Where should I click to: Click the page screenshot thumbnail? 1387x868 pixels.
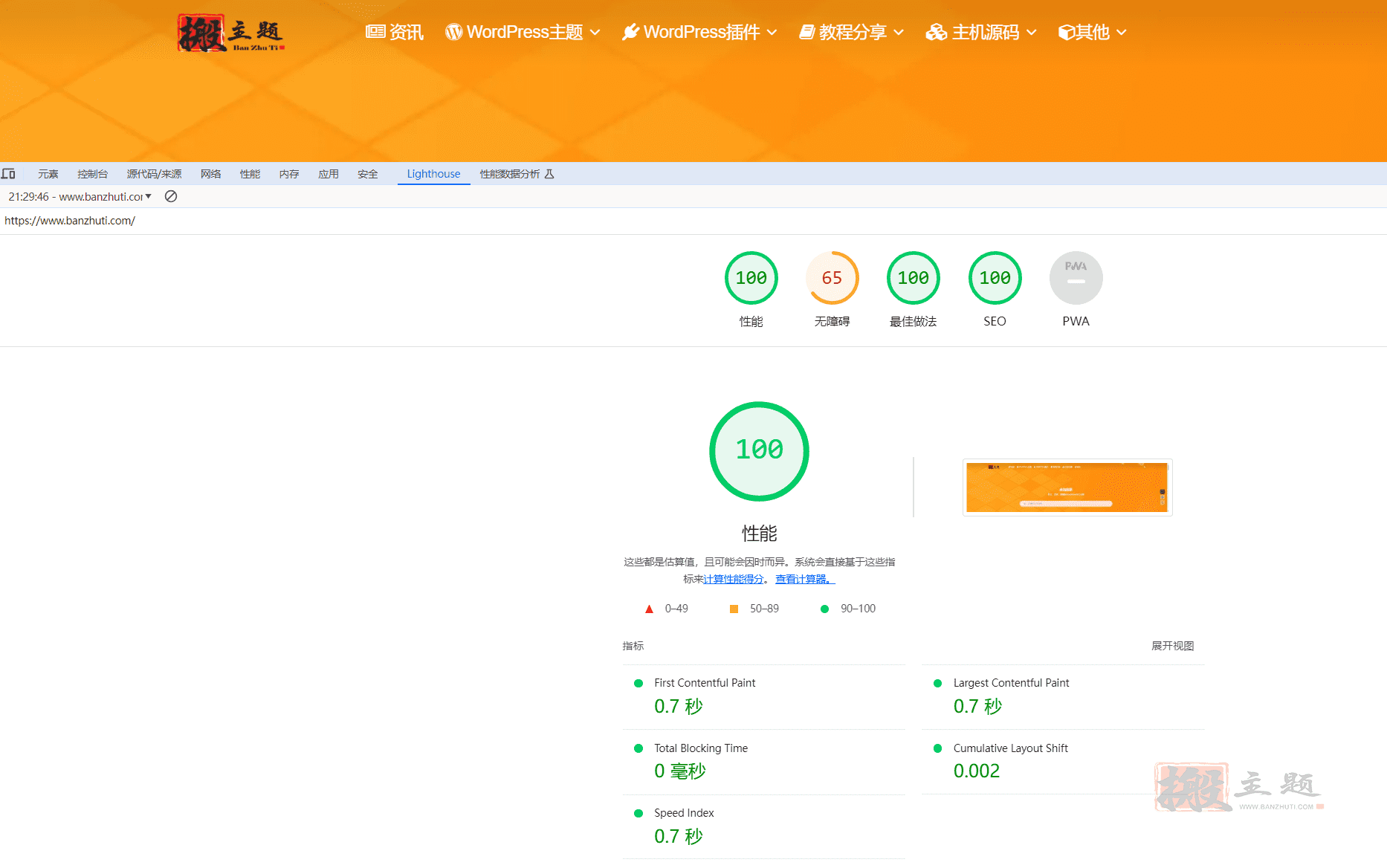1067,488
